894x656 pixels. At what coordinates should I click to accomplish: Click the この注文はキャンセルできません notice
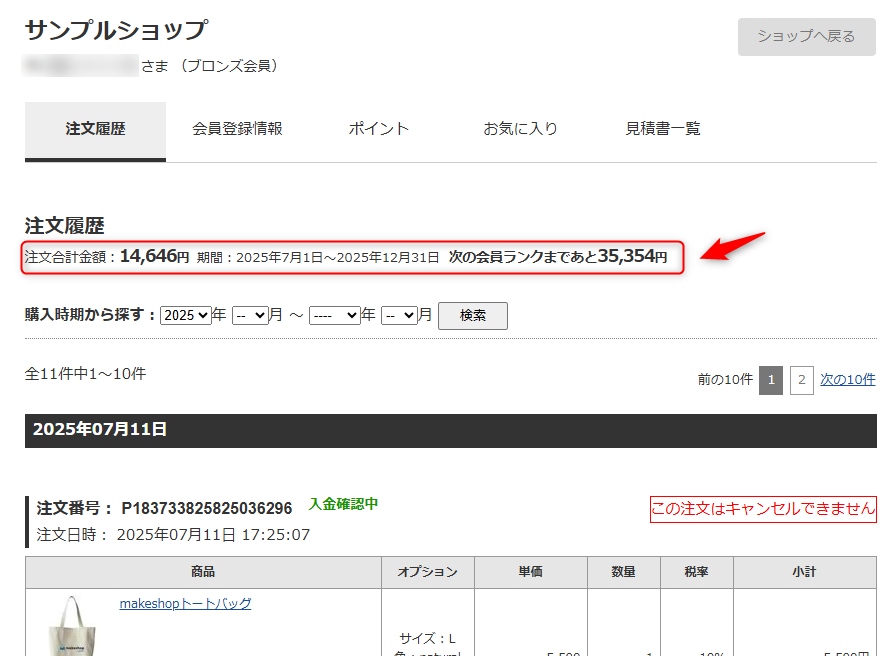coord(763,509)
